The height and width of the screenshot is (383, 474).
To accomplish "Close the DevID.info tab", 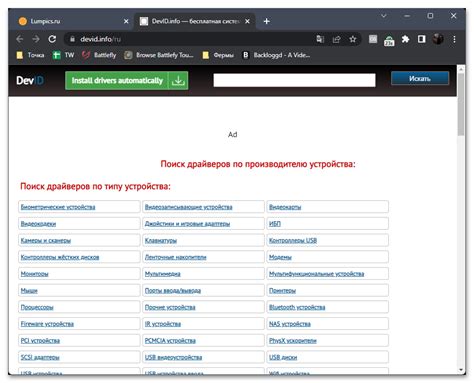I will click(247, 21).
